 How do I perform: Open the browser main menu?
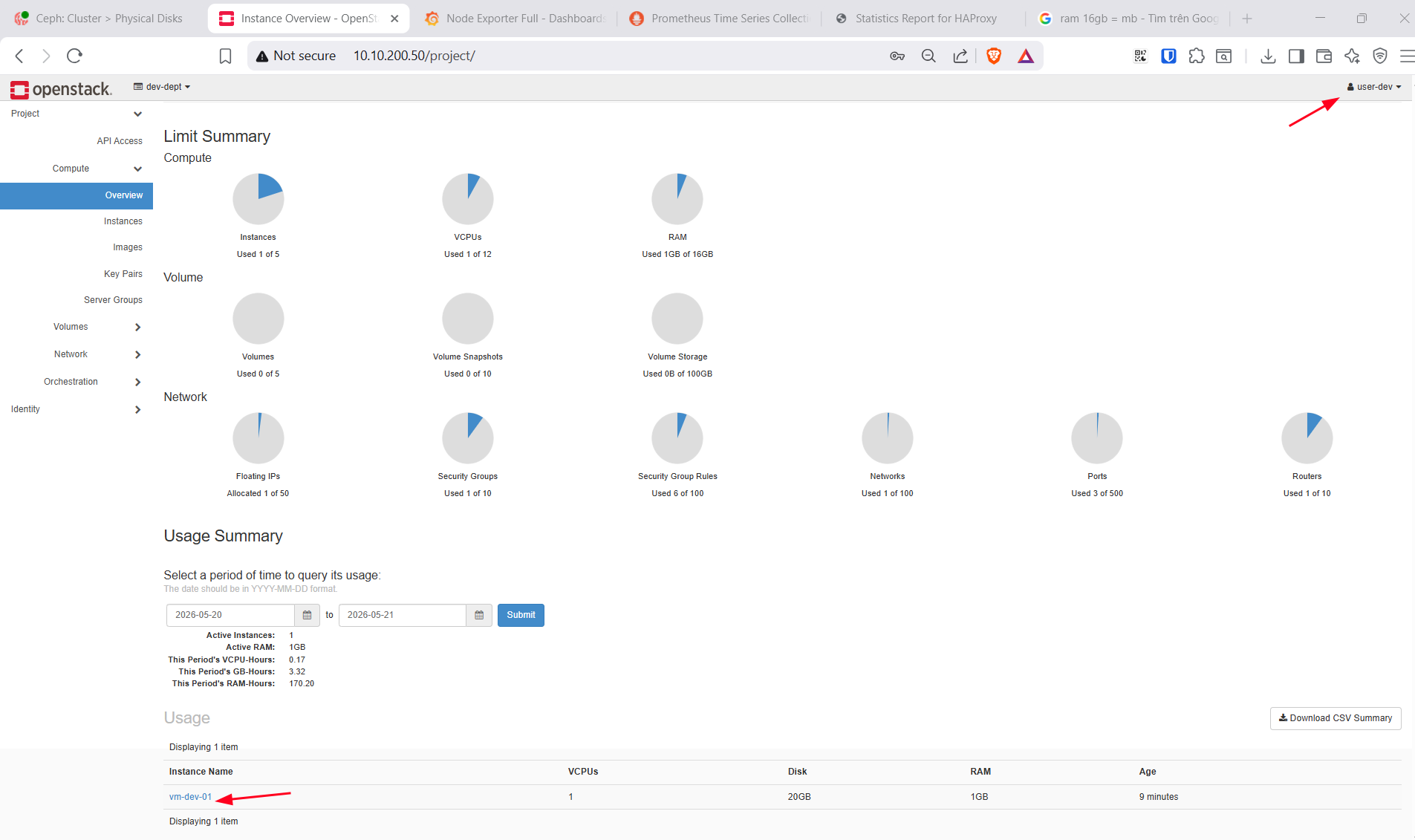click(1407, 56)
